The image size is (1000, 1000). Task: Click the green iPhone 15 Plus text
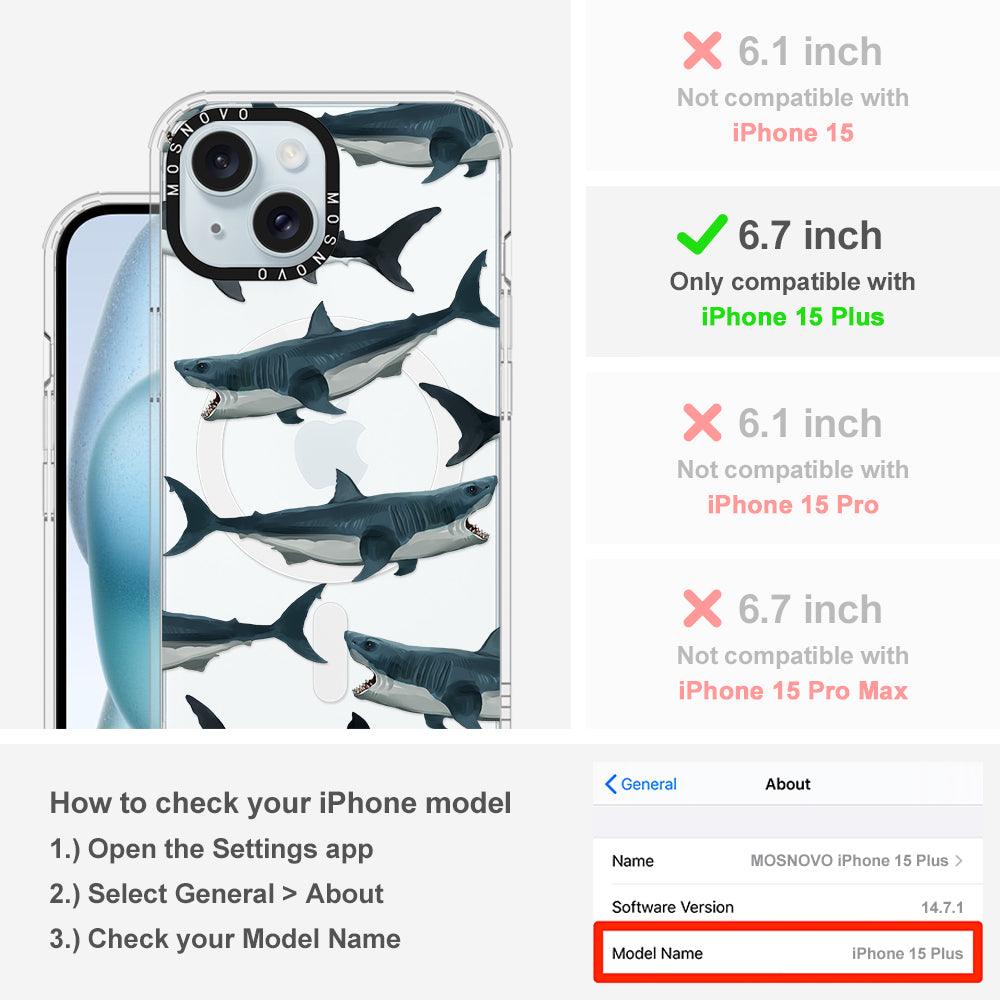pos(792,317)
